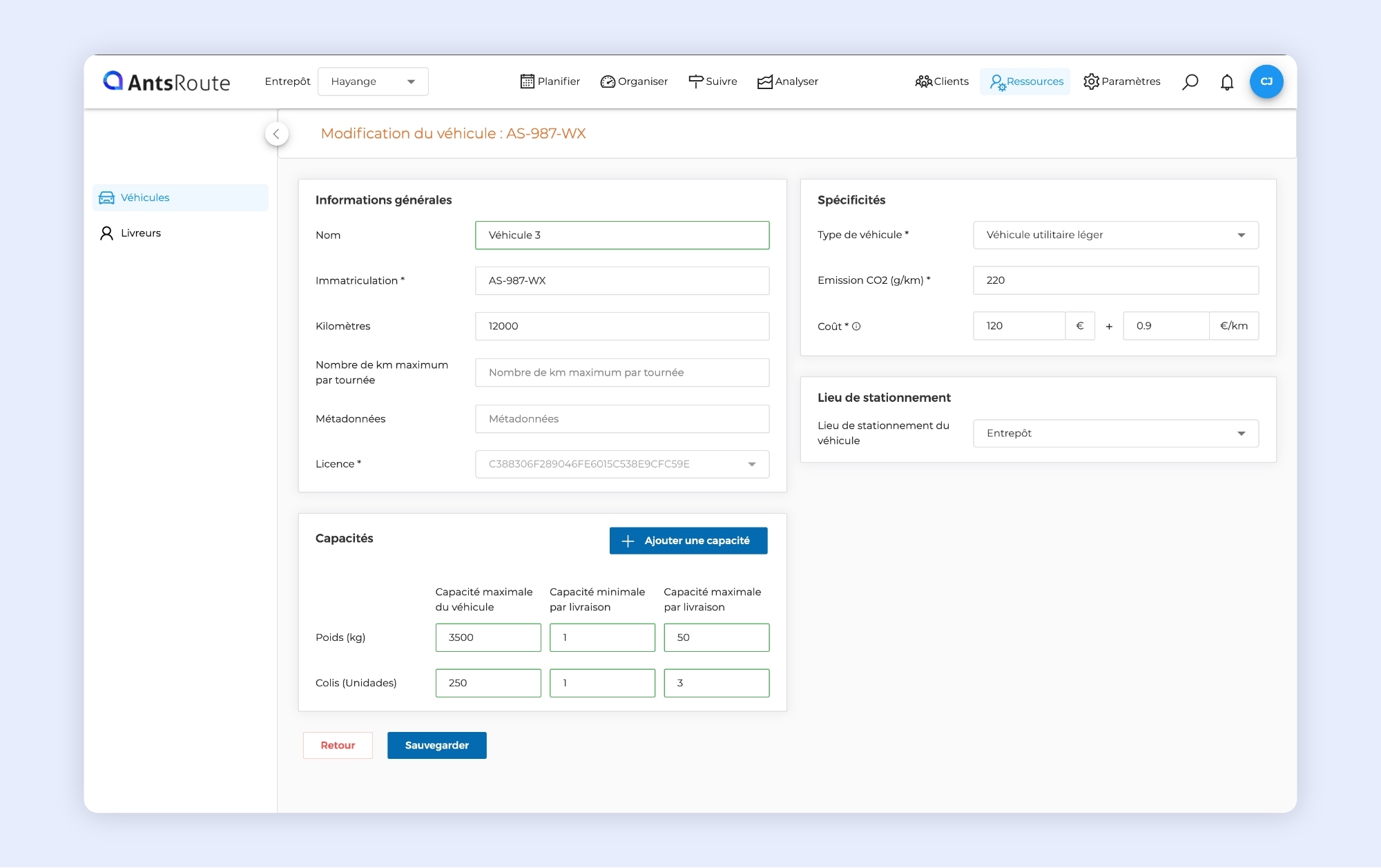Click the AntsRoute logo
Image resolution: width=1381 pixels, height=868 pixels.
tap(166, 82)
